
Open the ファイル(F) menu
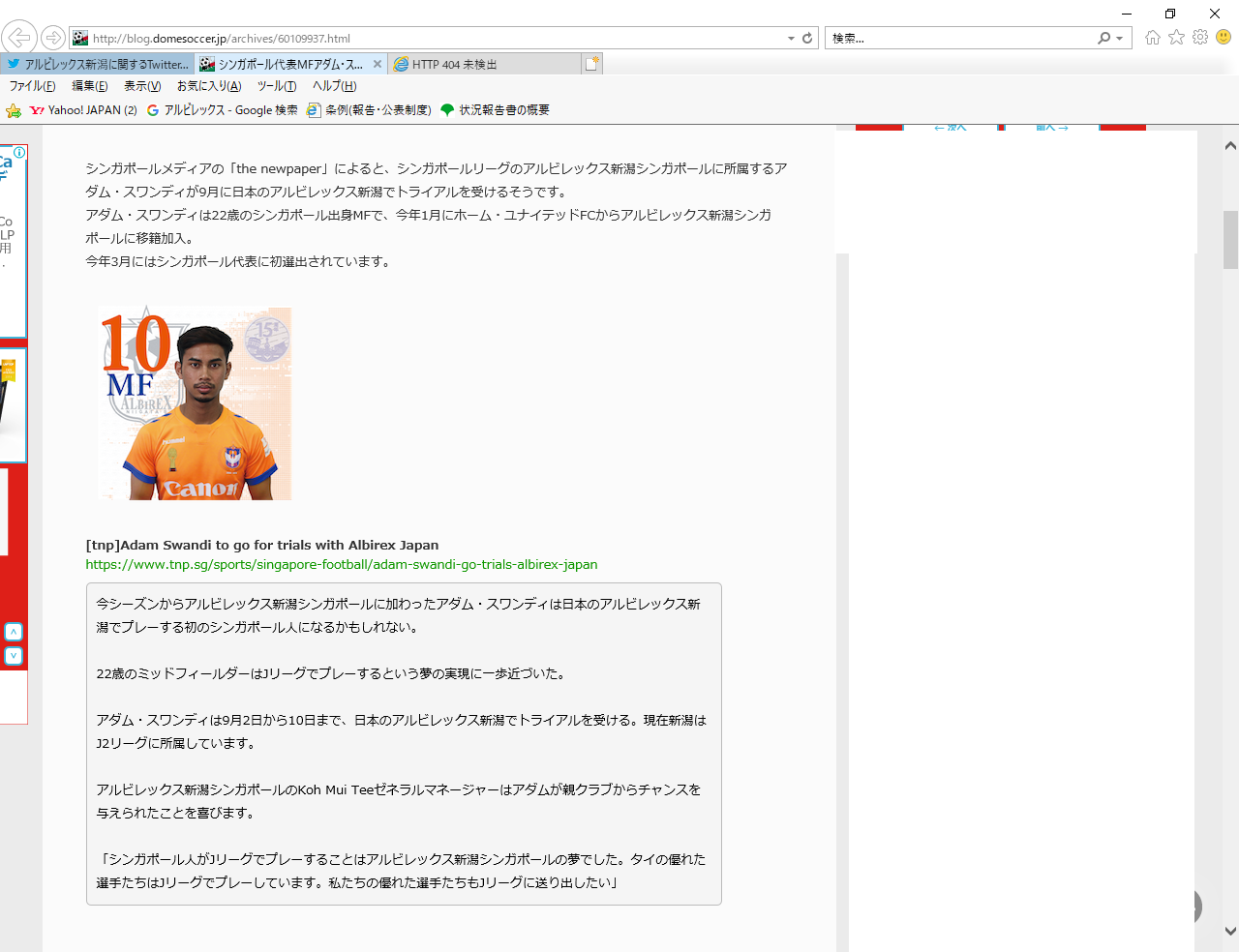tap(33, 86)
